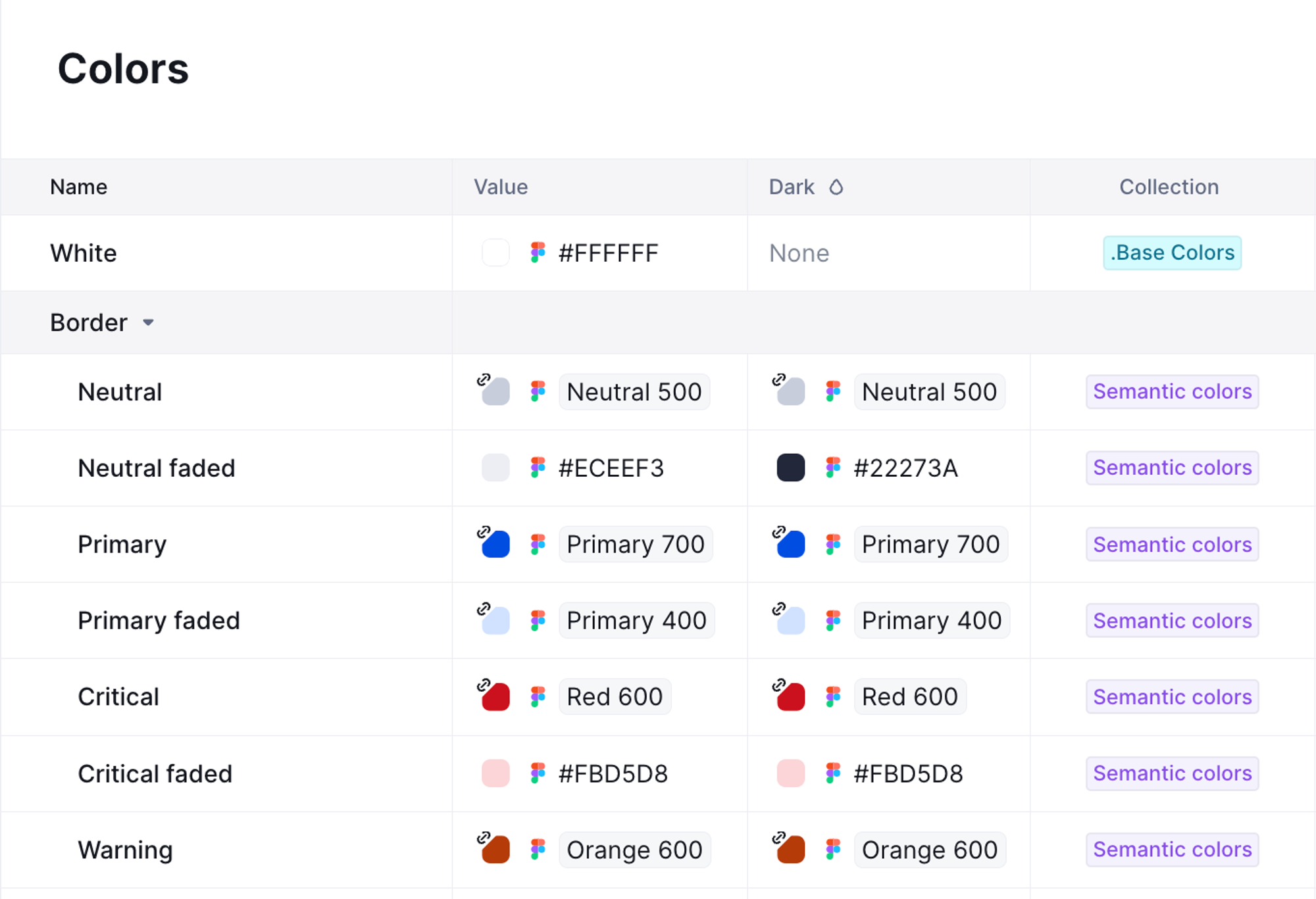Click Semantic colors tag in Primary row
1316x899 pixels.
1172,545
